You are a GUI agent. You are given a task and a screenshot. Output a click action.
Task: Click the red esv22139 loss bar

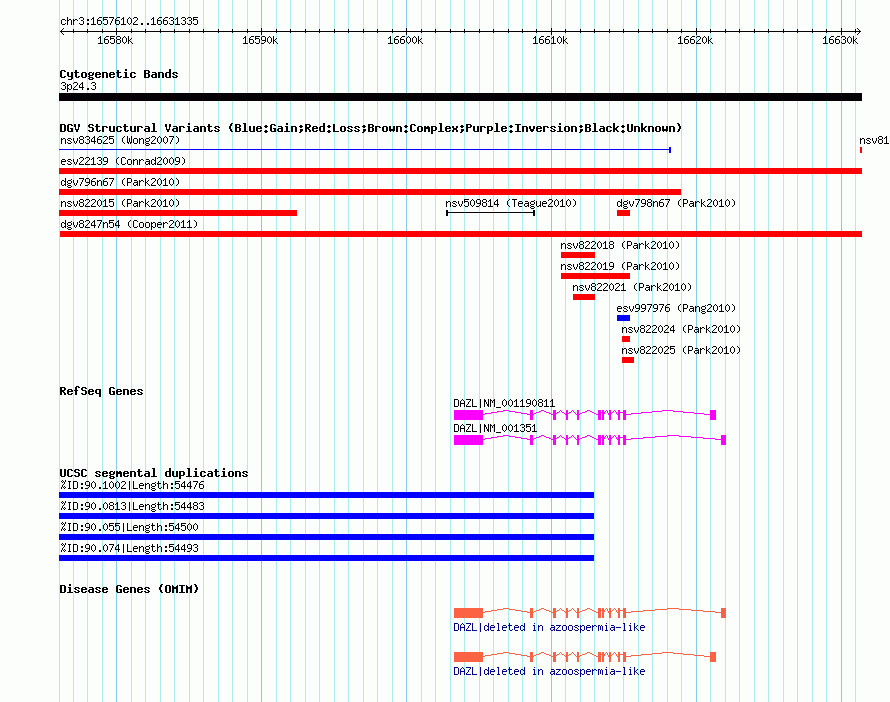coord(460,171)
